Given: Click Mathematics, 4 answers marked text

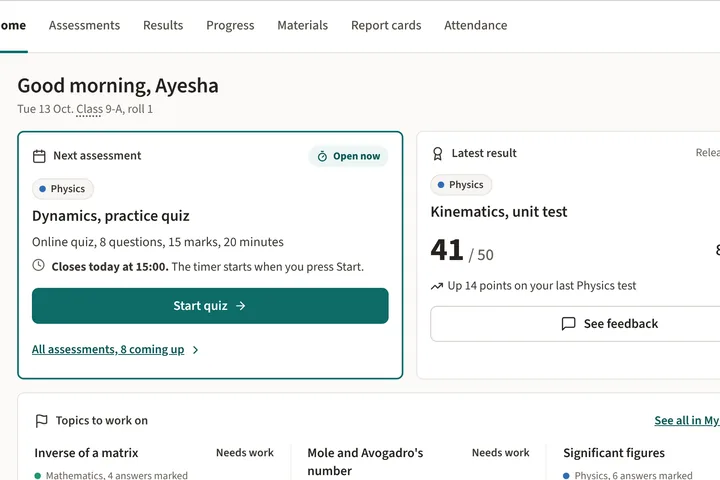Looking at the screenshot, I should click(x=117, y=475).
